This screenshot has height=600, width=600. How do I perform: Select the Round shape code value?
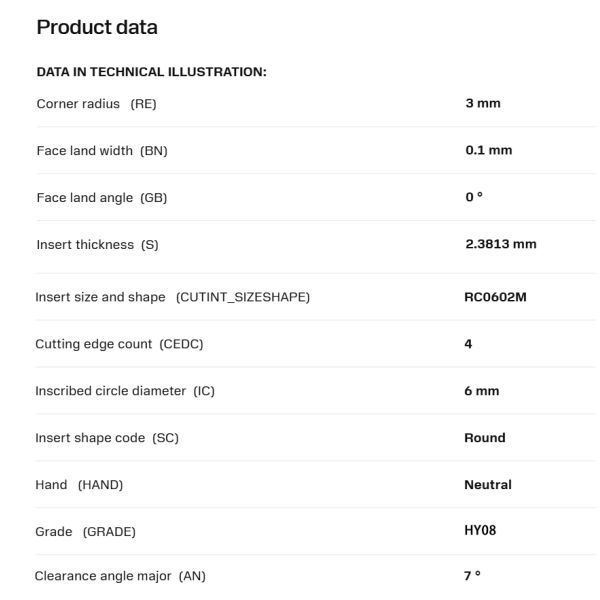[485, 438]
